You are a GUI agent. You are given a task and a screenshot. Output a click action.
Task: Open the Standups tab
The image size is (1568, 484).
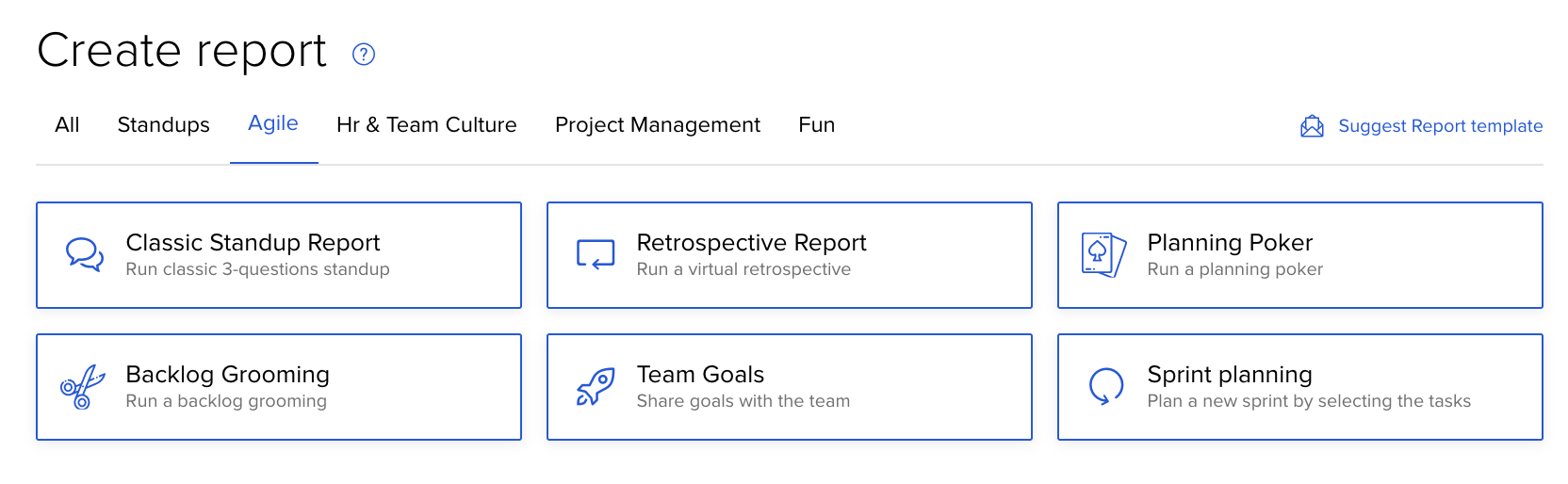pyautogui.click(x=164, y=125)
